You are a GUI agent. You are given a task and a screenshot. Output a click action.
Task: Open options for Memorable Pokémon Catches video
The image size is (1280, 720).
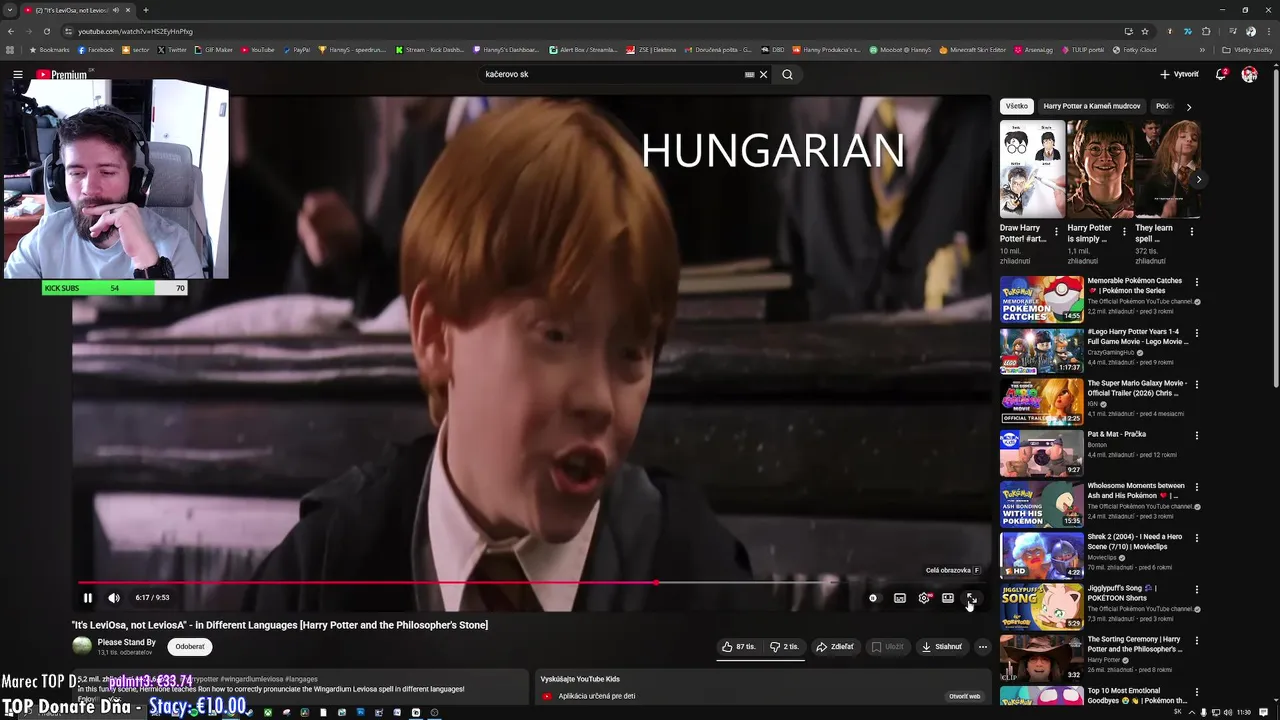coord(1196,283)
